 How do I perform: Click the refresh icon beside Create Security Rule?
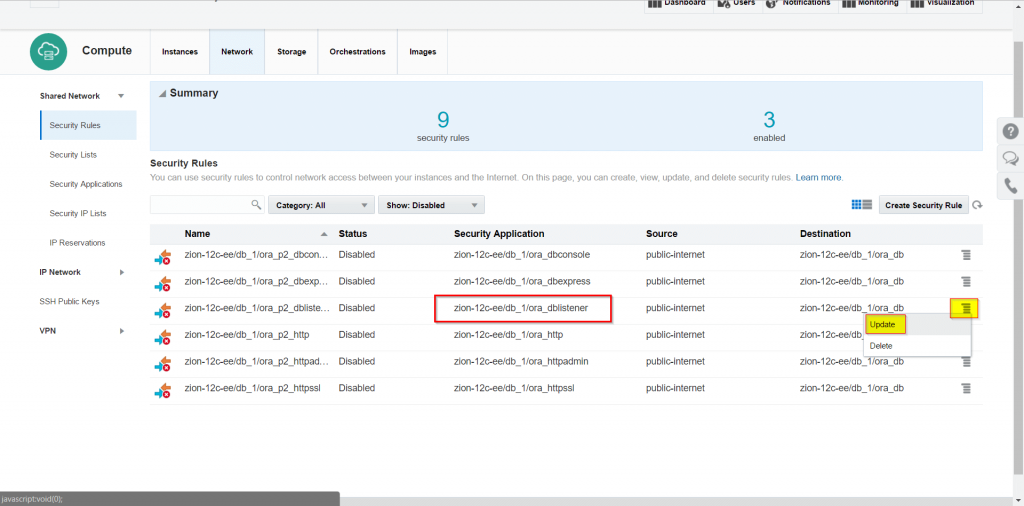pos(977,205)
